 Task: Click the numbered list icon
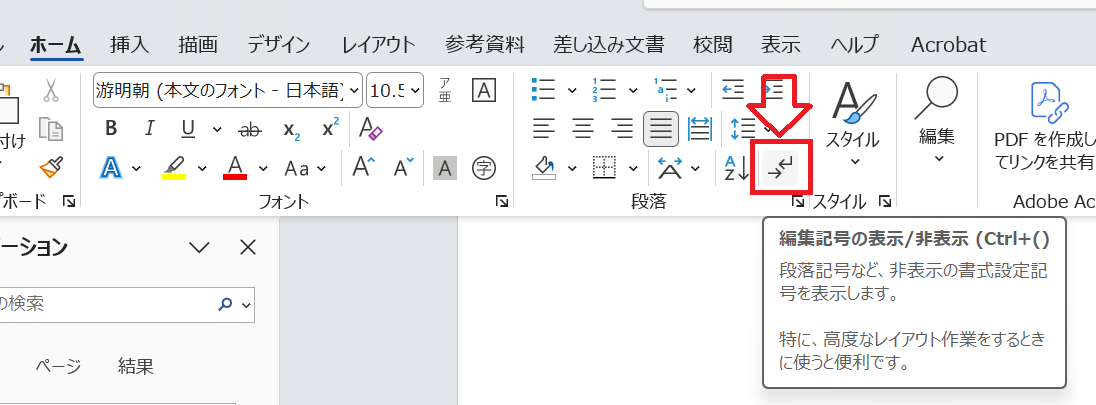tap(603, 90)
